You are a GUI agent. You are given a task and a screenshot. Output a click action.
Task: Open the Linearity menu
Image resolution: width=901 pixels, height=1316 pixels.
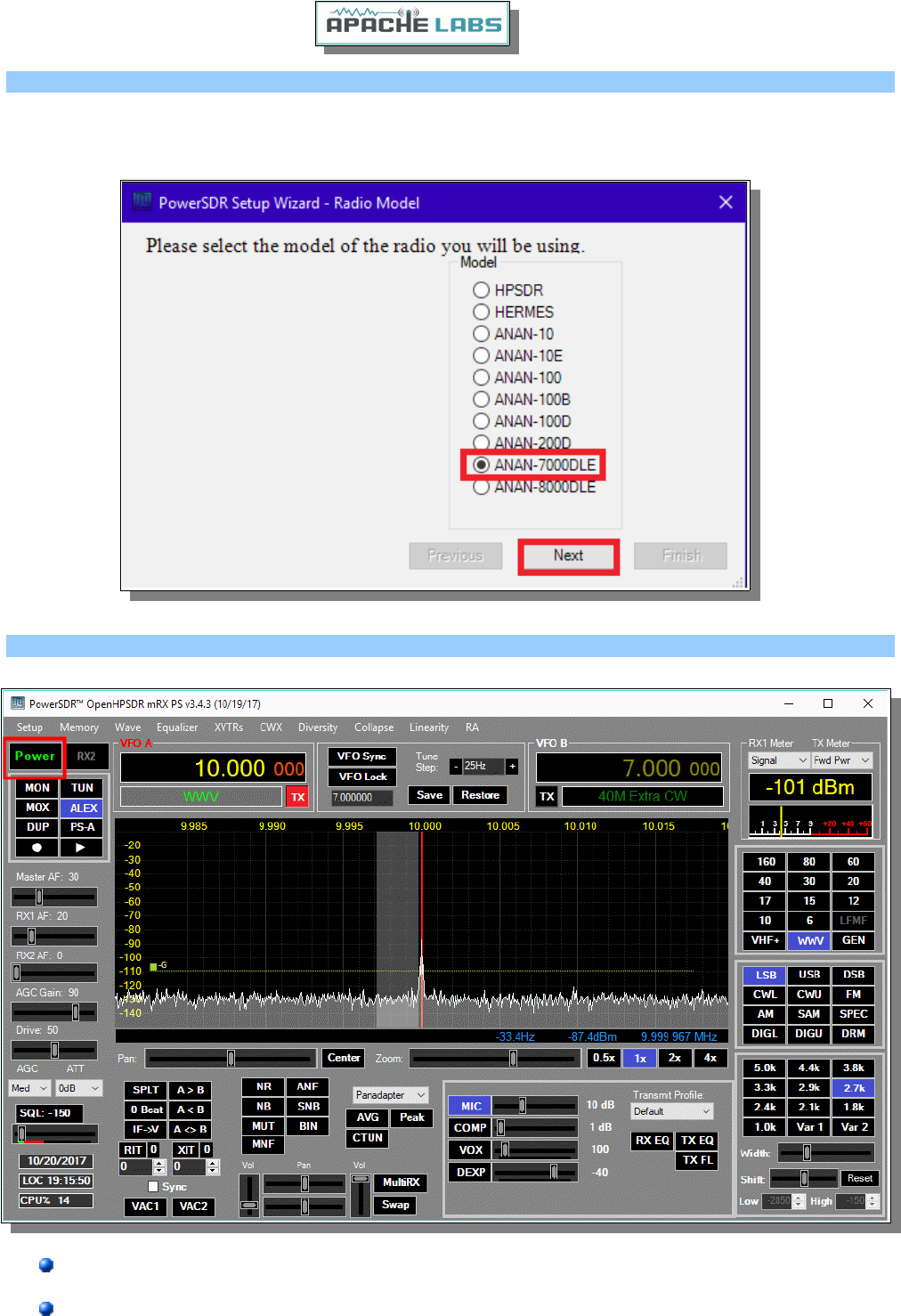429,727
